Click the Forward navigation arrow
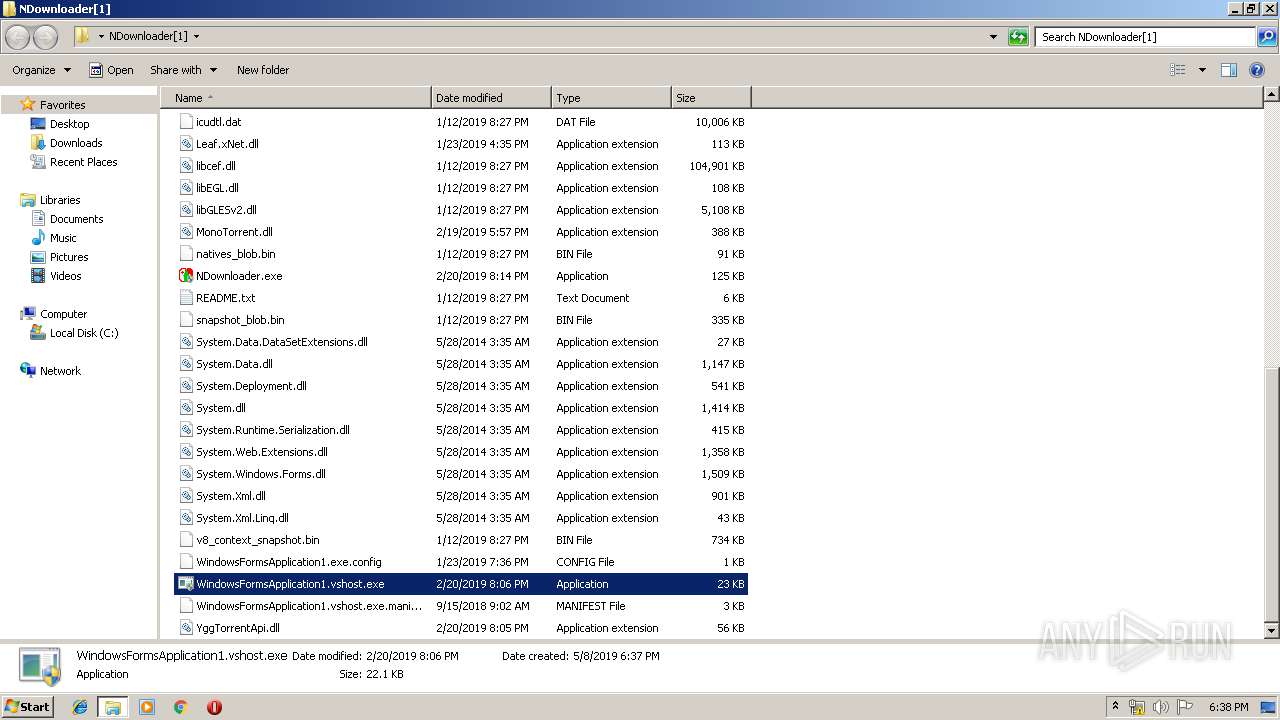Screen dimensions: 1280x720 click(x=45, y=37)
